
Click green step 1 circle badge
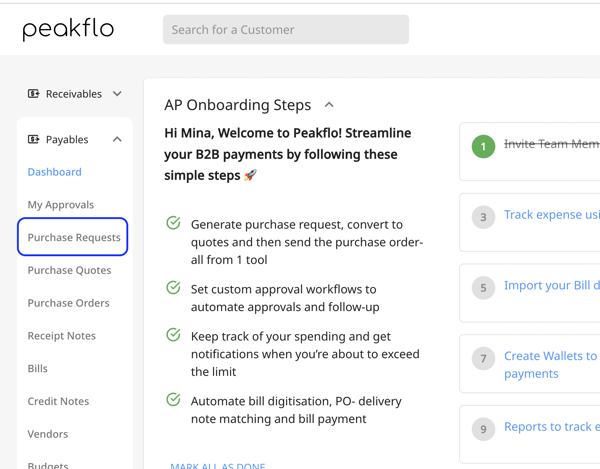(483, 147)
